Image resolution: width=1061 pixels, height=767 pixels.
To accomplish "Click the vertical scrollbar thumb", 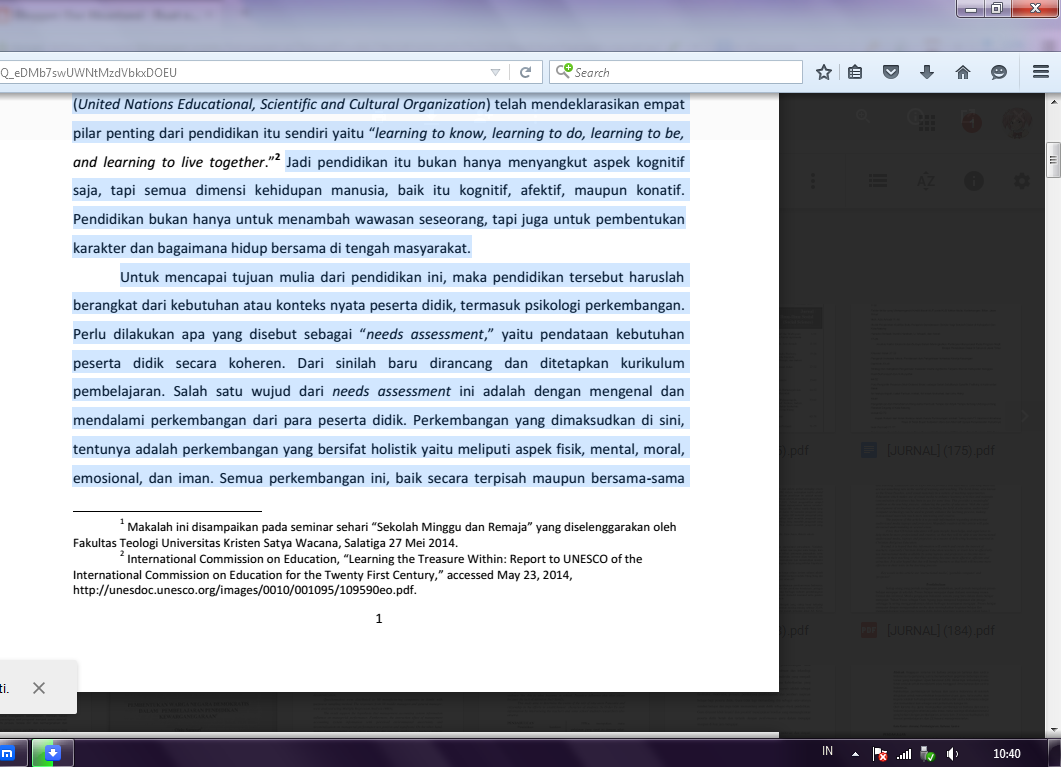I will [1053, 160].
